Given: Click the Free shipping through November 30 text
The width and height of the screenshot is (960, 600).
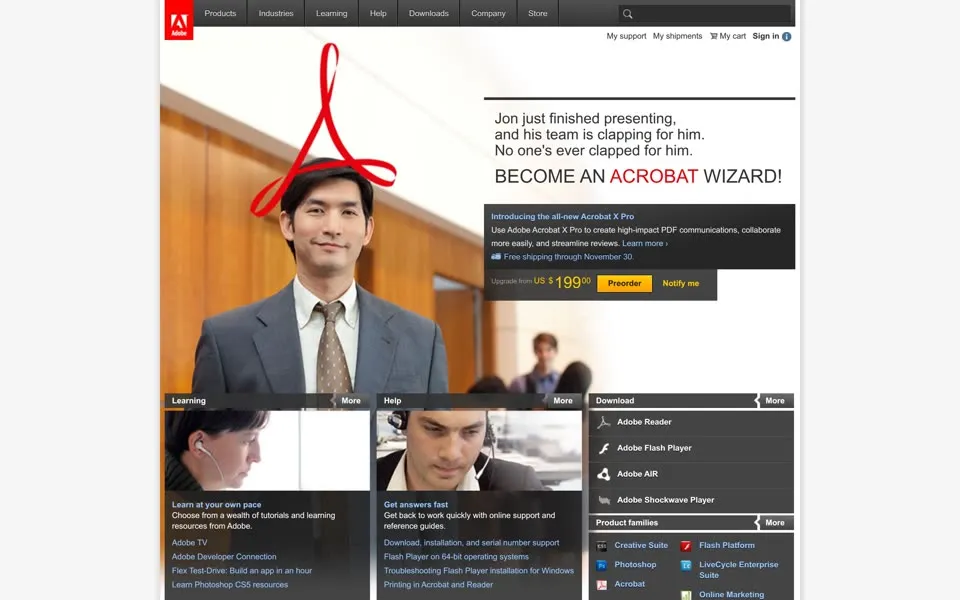Looking at the screenshot, I should pyautogui.click(x=568, y=257).
